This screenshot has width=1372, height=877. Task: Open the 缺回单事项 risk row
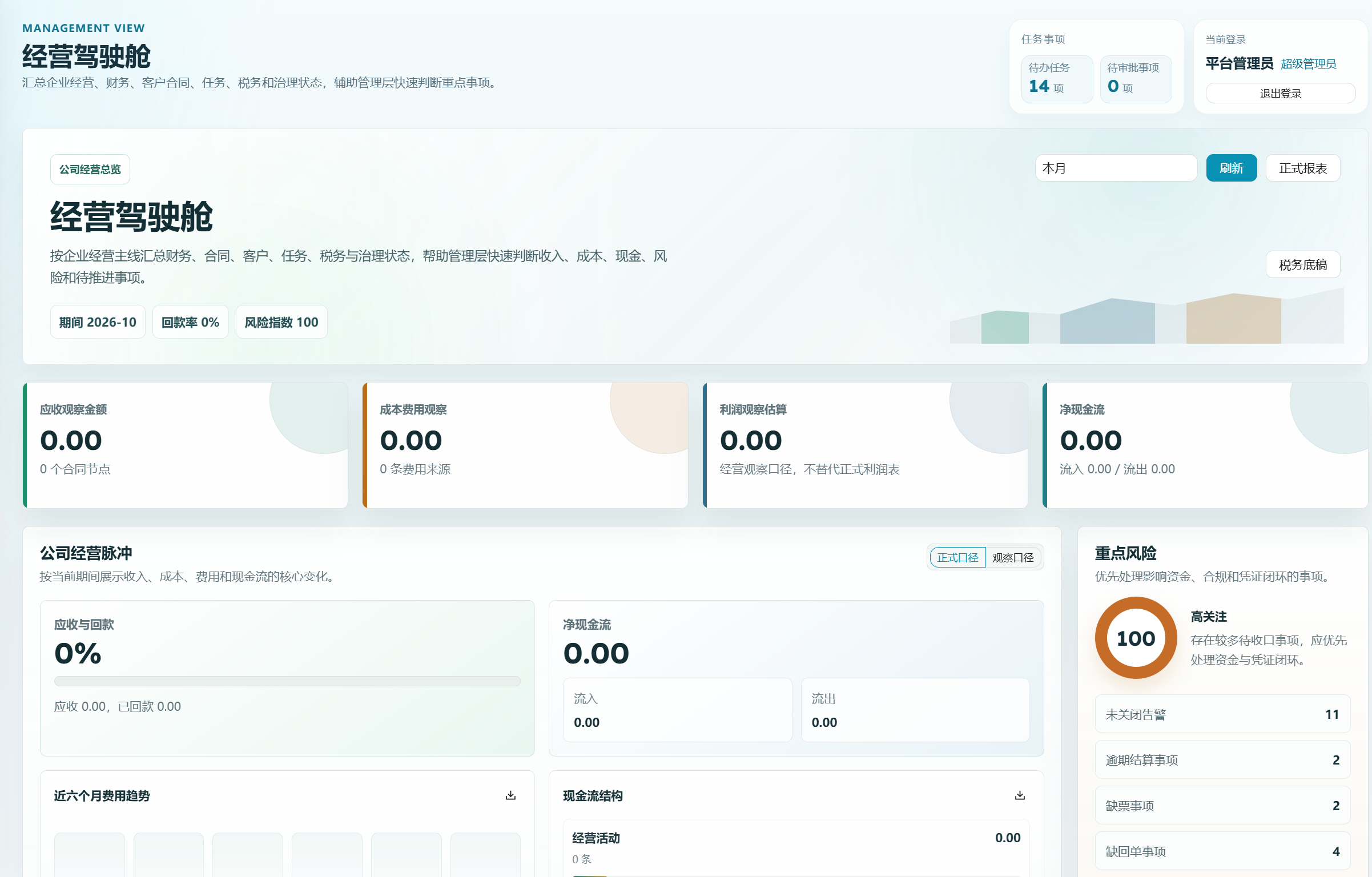(x=1222, y=851)
